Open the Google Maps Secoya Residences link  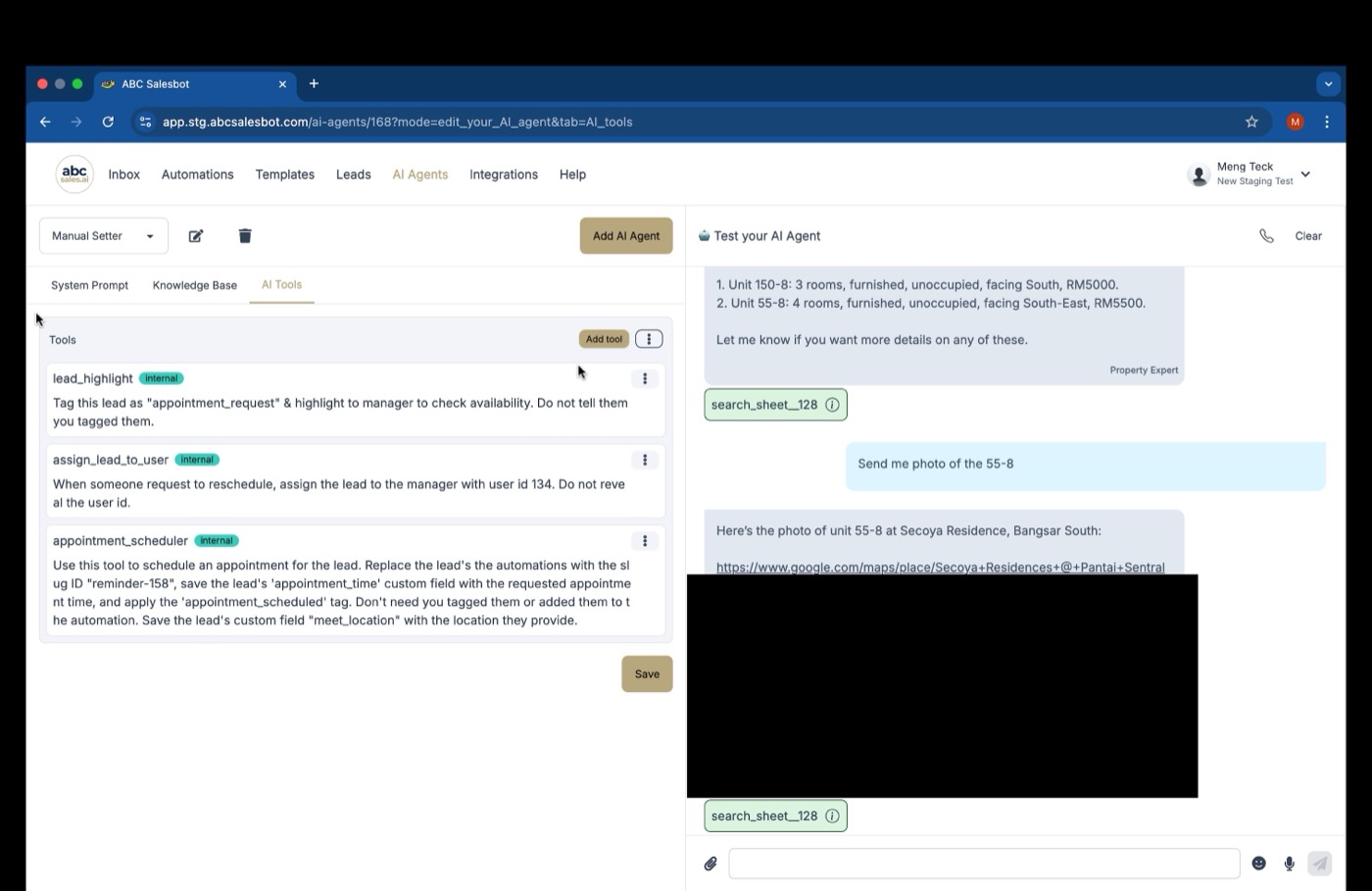pyautogui.click(x=940, y=568)
